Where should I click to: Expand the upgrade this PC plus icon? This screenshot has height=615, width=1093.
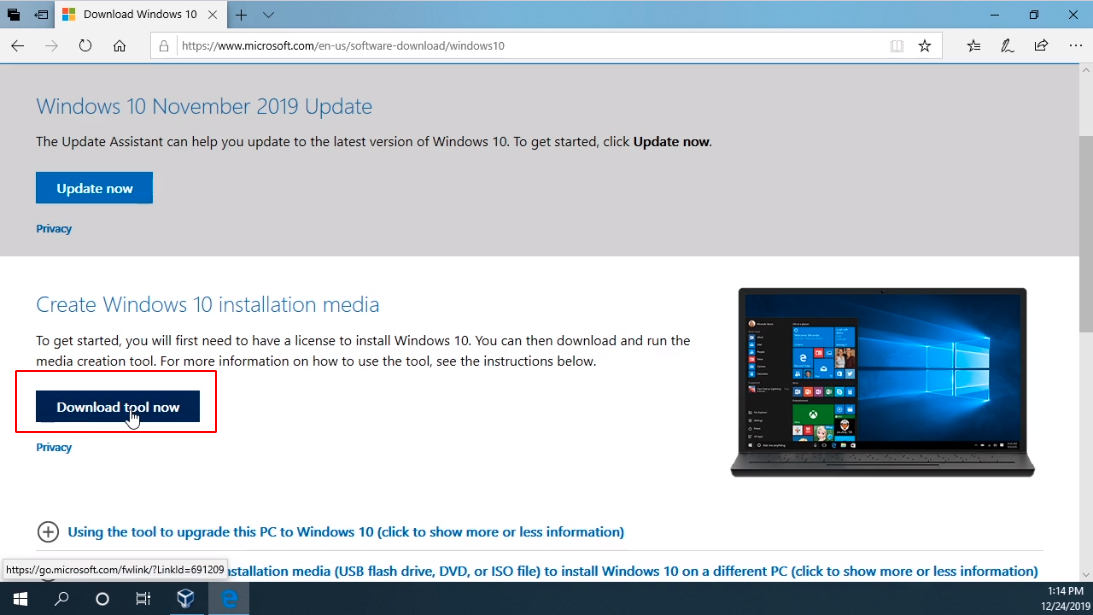tap(48, 532)
